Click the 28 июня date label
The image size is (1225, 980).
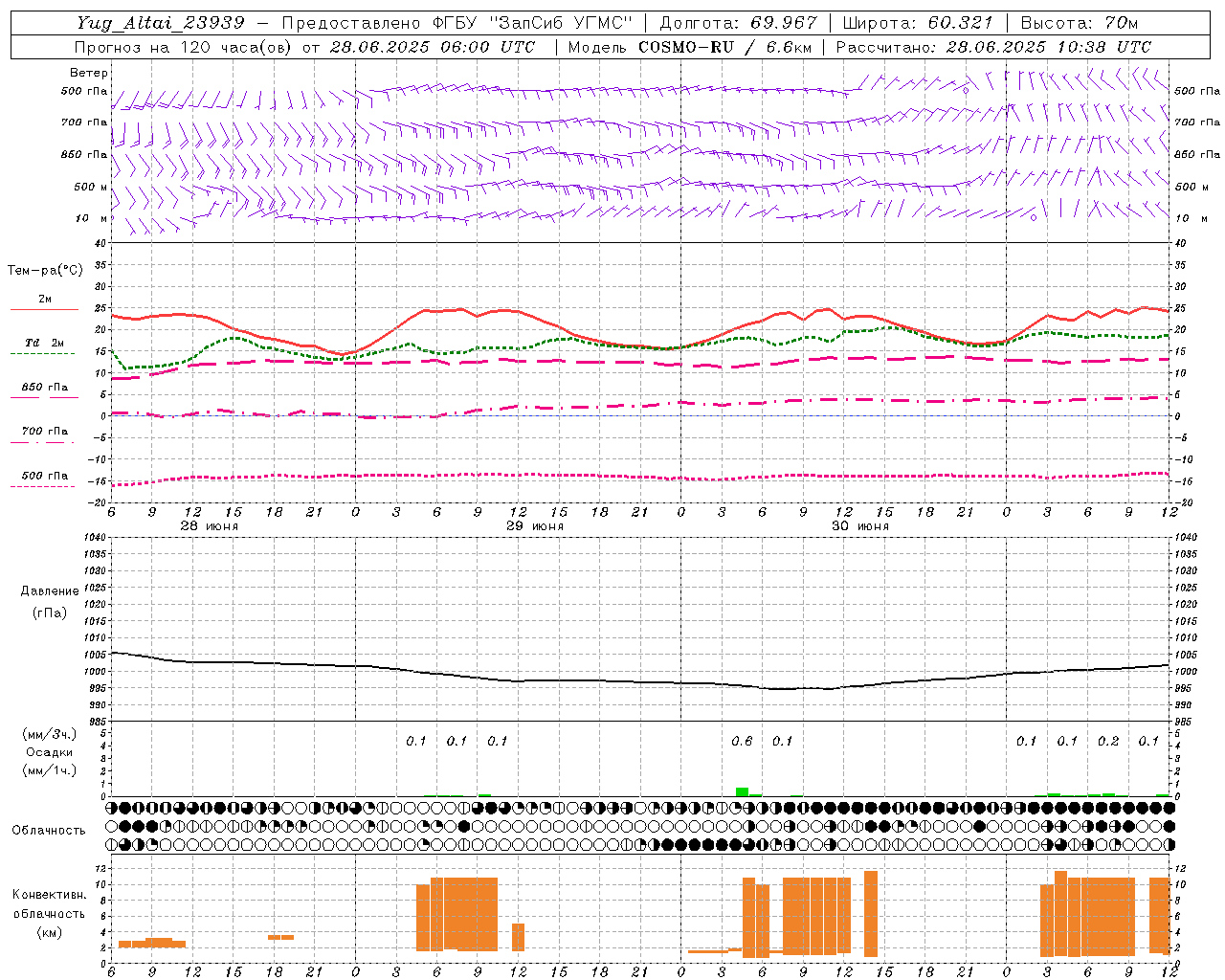(x=209, y=526)
